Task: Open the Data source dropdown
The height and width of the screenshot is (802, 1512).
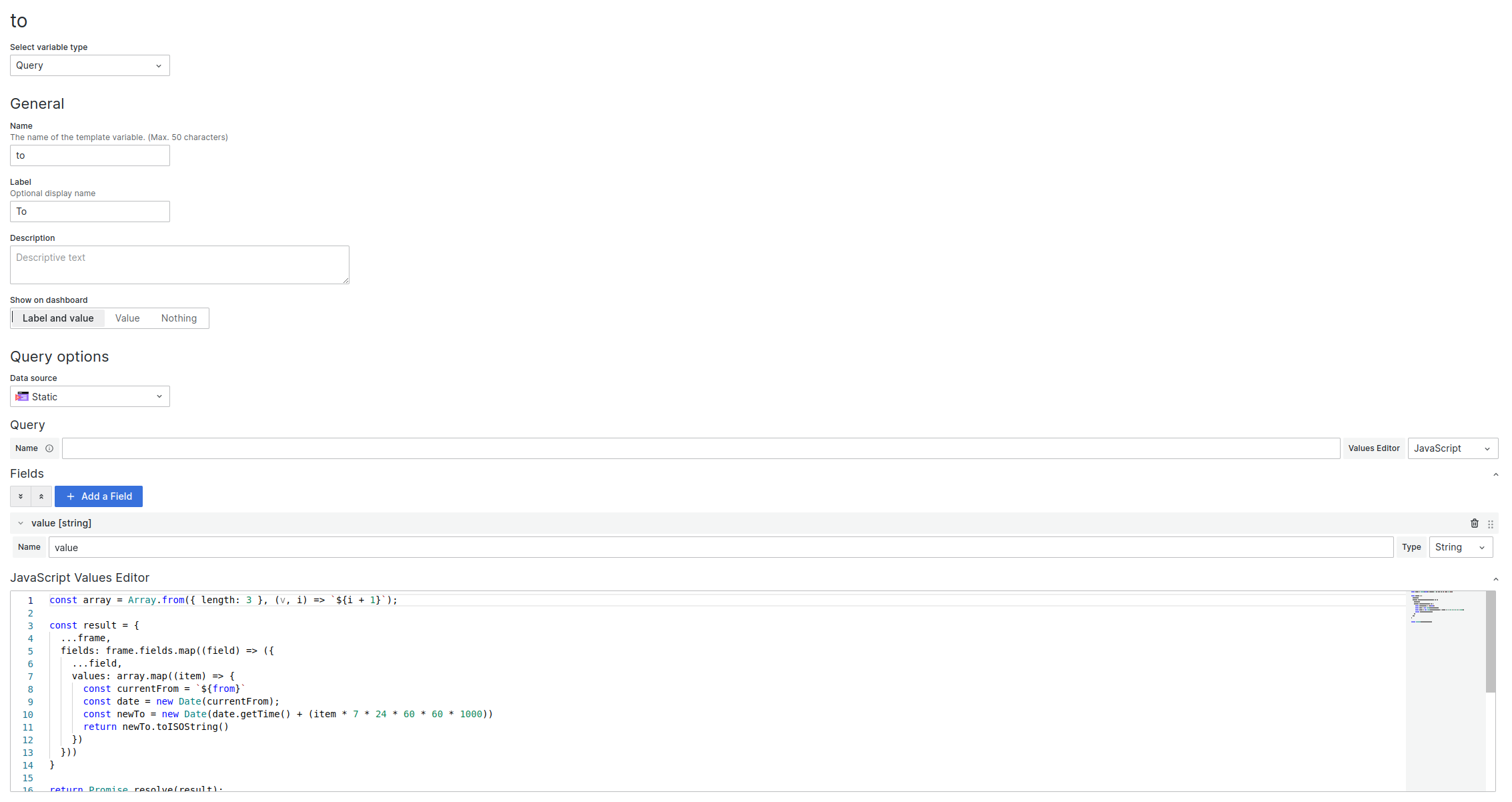Action: 89,396
